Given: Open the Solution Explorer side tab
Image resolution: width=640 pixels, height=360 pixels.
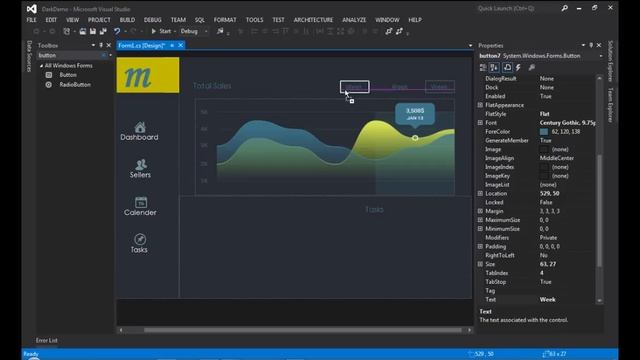Looking at the screenshot, I should click(x=610, y=61).
